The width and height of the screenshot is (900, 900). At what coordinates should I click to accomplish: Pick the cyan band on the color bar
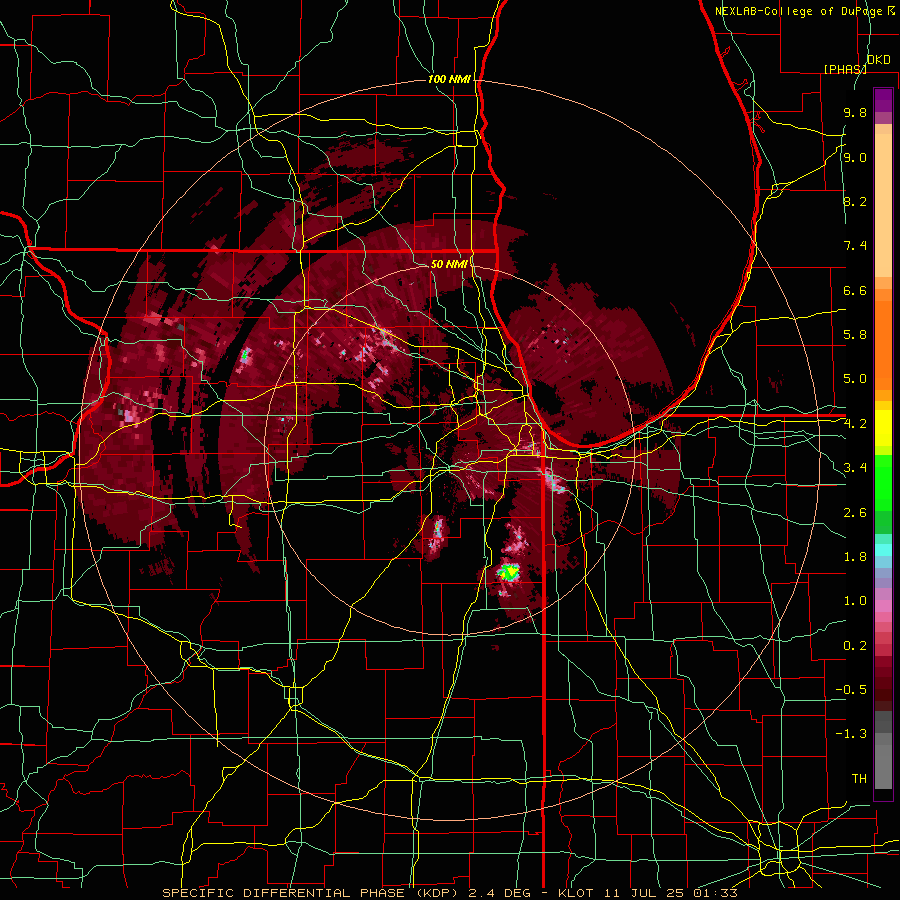883,550
